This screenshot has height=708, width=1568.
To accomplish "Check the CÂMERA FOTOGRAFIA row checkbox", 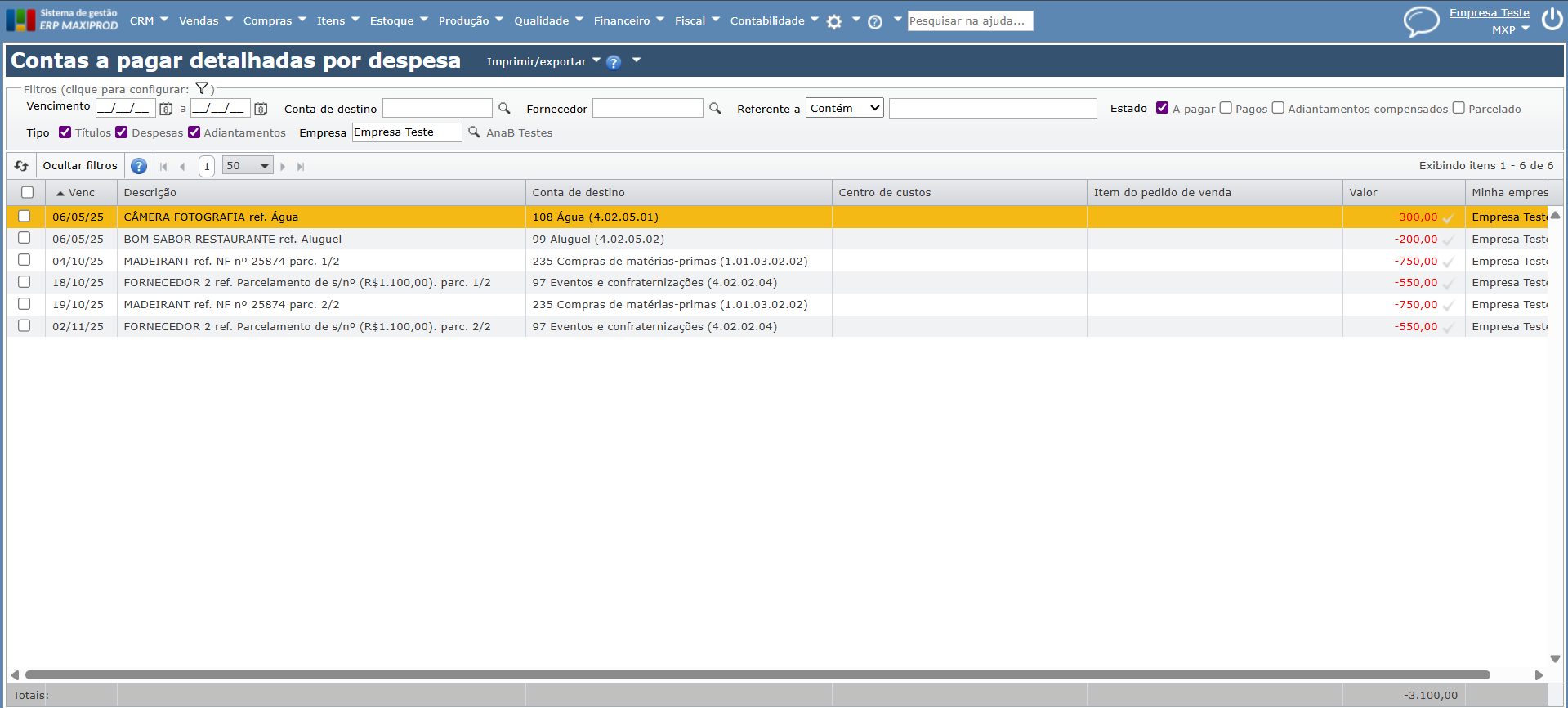I will click(25, 216).
